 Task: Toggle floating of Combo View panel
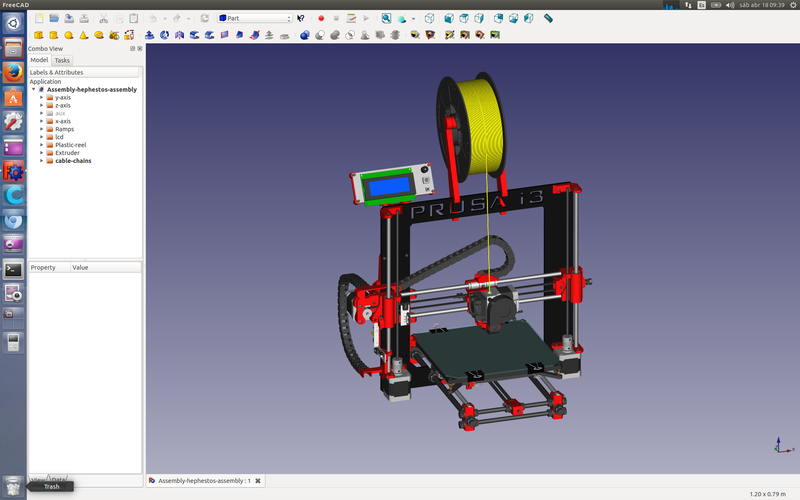pyautogui.click(x=132, y=48)
